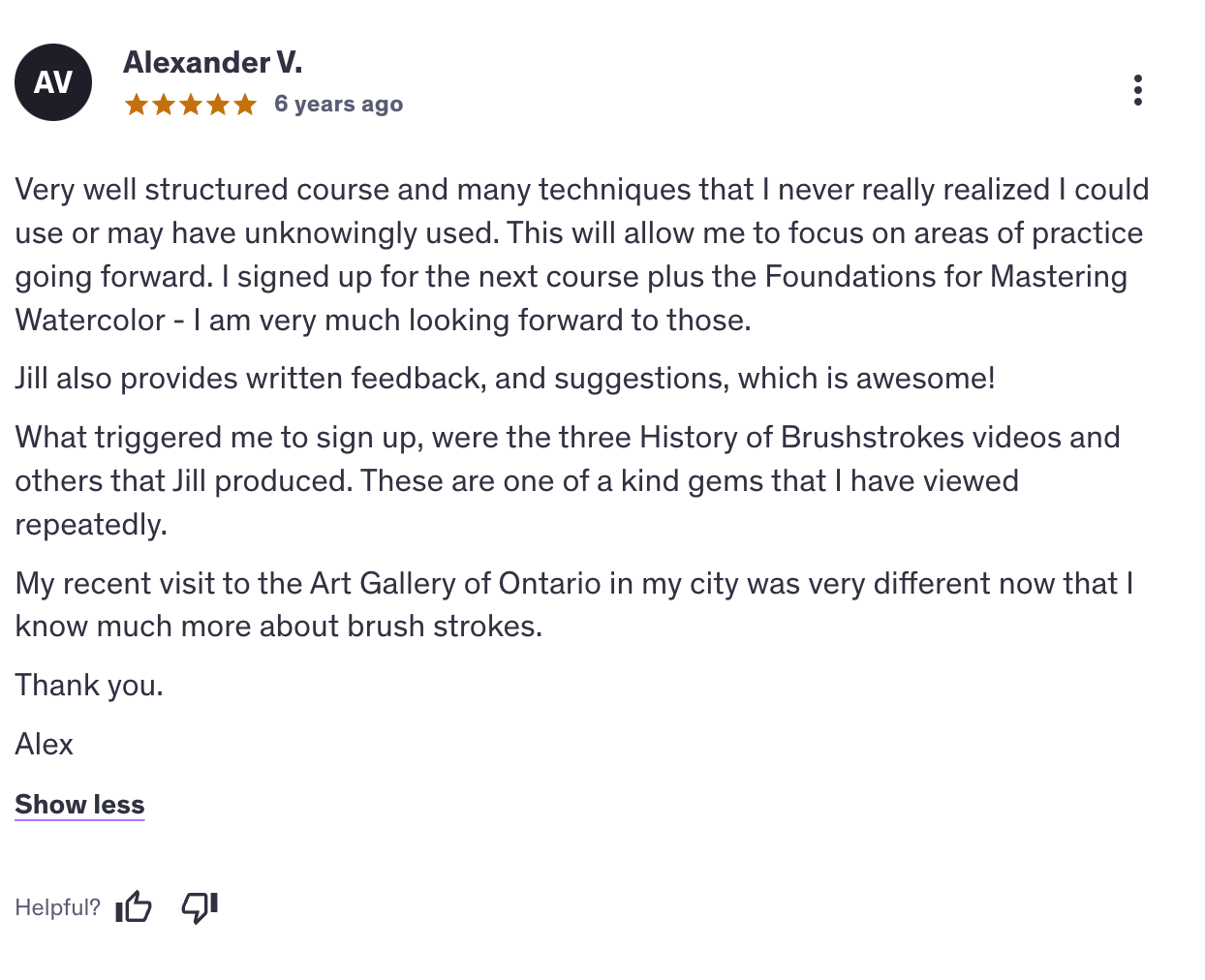Viewport: 1205px width, 980px height.
Task: Click the third star in the rating
Action: pos(191,105)
